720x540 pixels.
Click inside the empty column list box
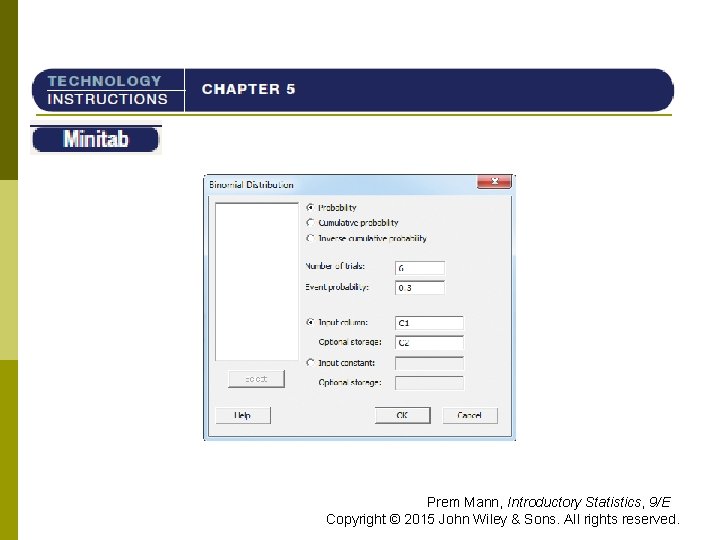coord(257,281)
